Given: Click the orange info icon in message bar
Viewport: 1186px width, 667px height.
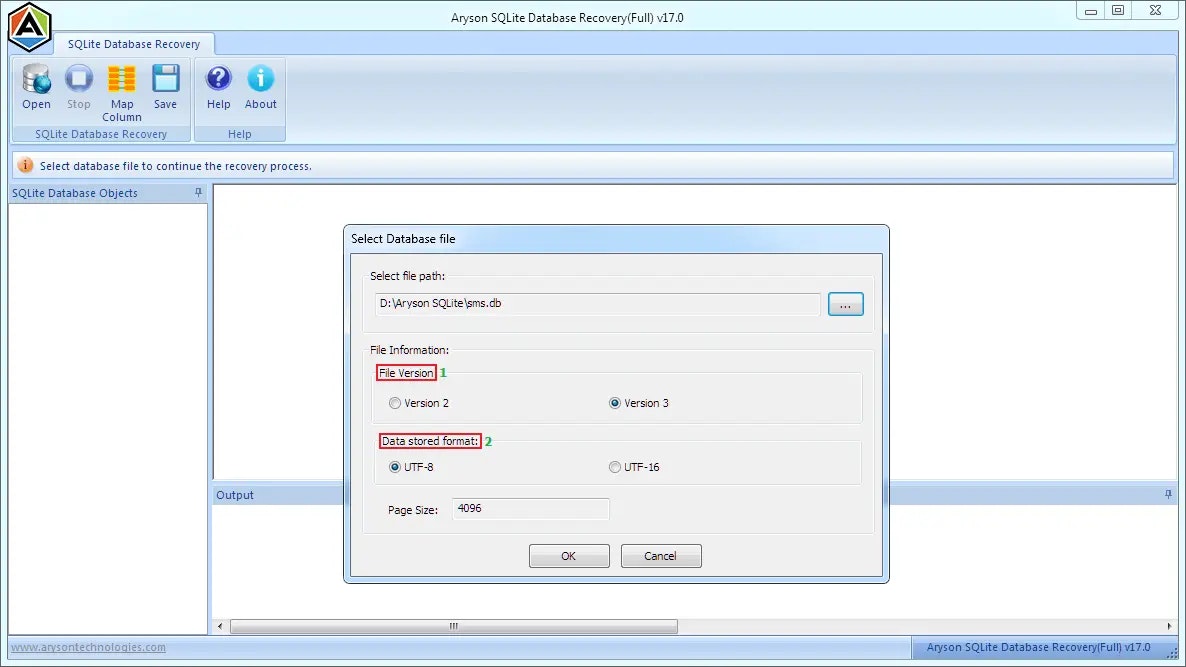Looking at the screenshot, I should [x=25, y=166].
